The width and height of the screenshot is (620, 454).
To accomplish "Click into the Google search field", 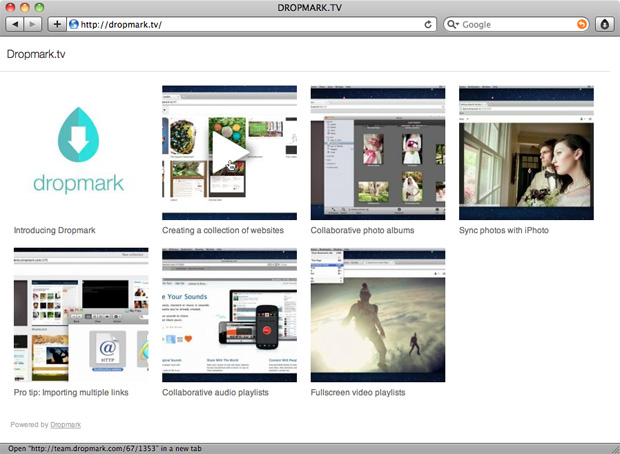I will click(518, 25).
